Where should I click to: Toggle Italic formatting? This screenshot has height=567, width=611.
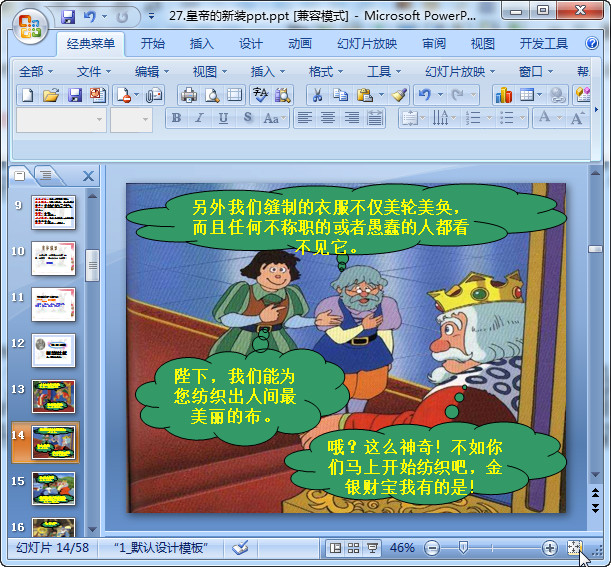tap(200, 118)
